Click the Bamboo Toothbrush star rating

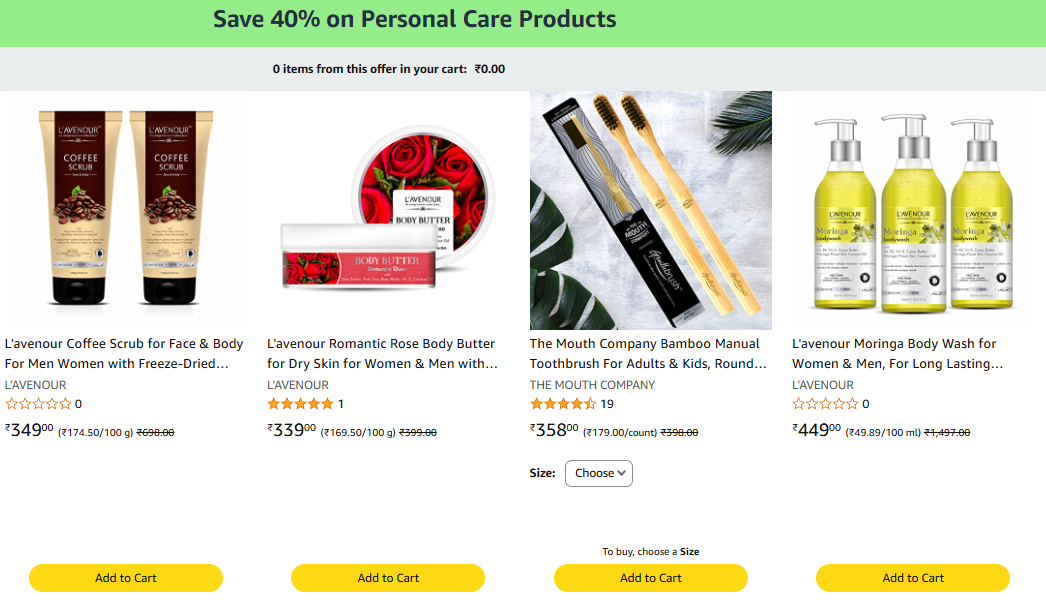(x=563, y=404)
